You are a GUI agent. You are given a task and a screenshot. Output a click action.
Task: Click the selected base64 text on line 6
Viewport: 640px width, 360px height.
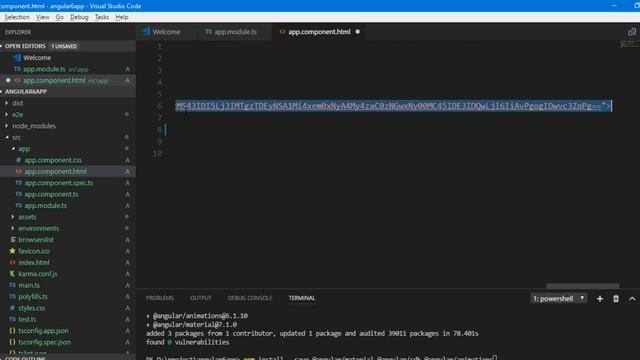click(x=393, y=106)
